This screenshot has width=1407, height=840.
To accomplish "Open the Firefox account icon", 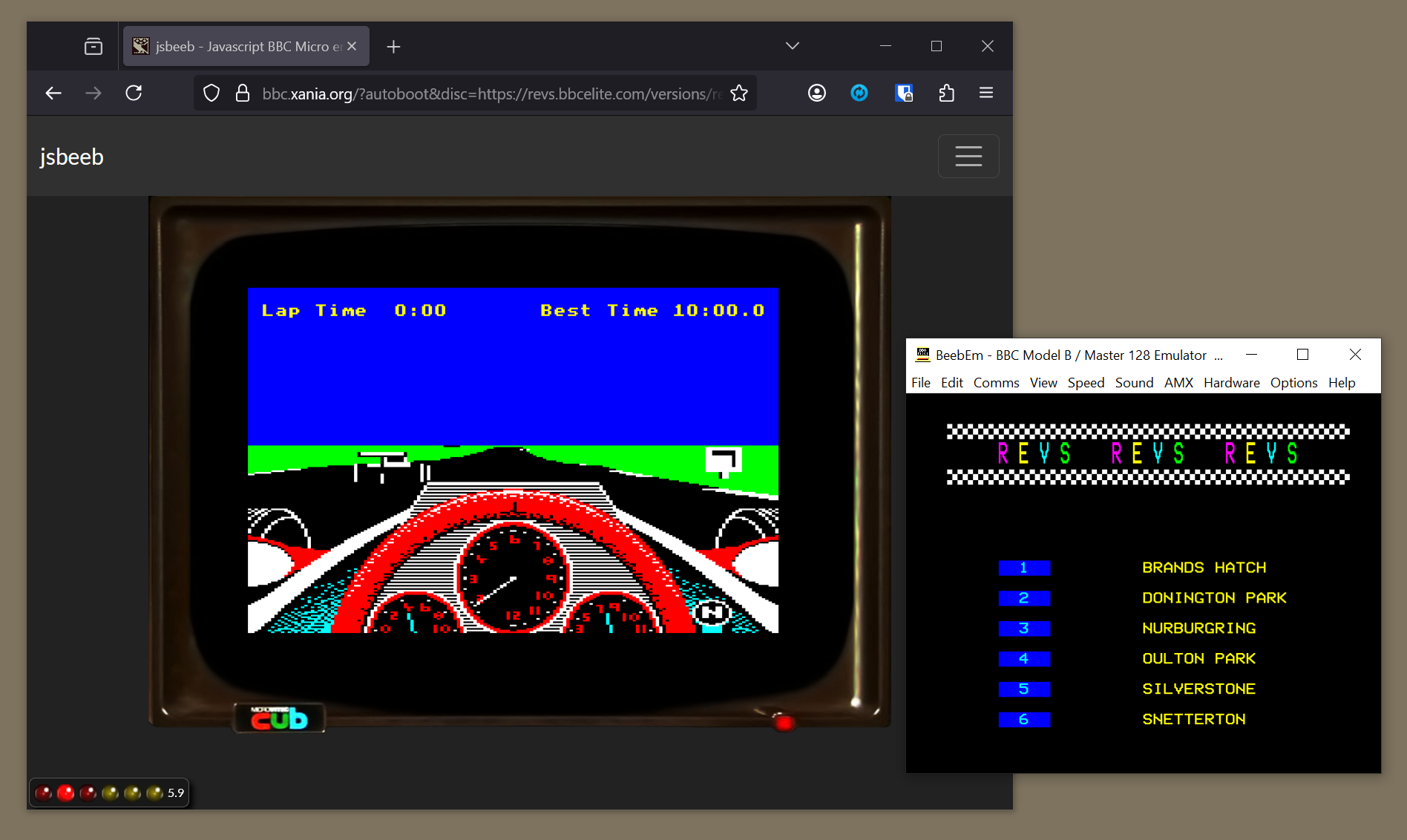I will (x=817, y=93).
